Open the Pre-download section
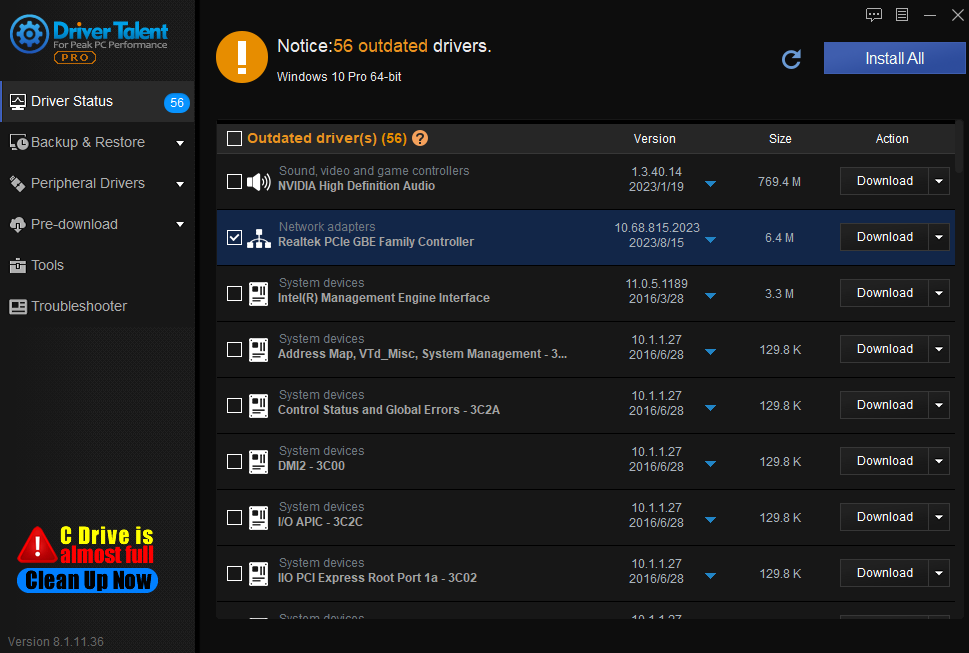 point(98,224)
